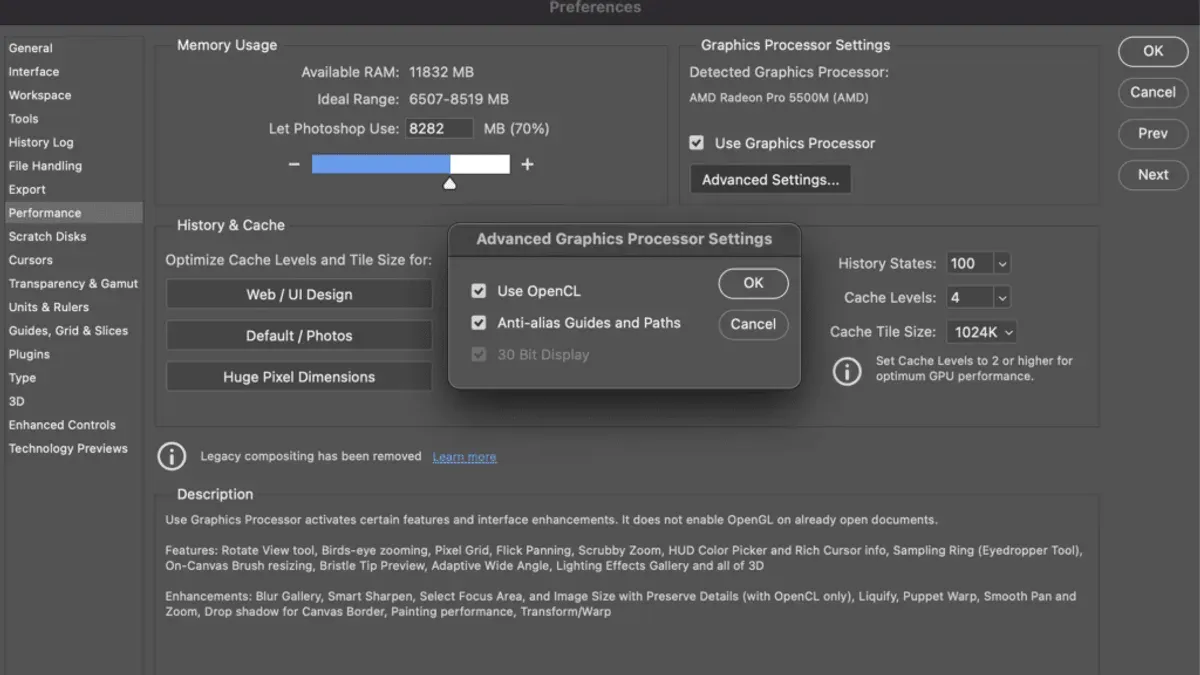Click the History States value field 100

(969, 264)
